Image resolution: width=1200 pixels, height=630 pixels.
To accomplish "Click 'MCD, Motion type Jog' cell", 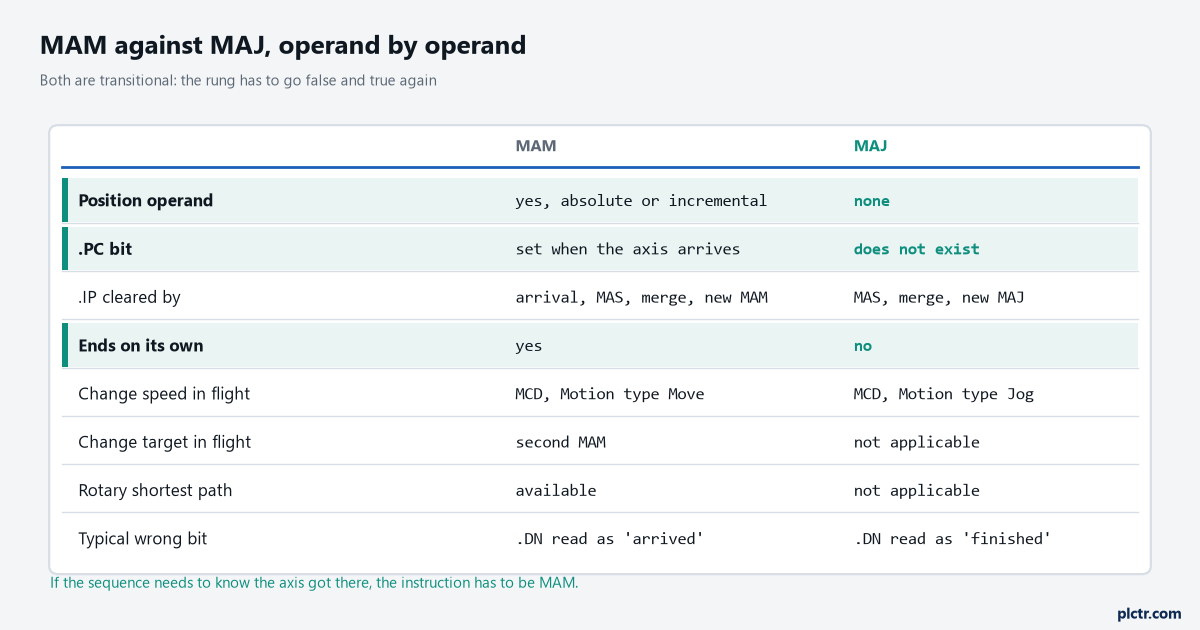I will [x=944, y=394].
